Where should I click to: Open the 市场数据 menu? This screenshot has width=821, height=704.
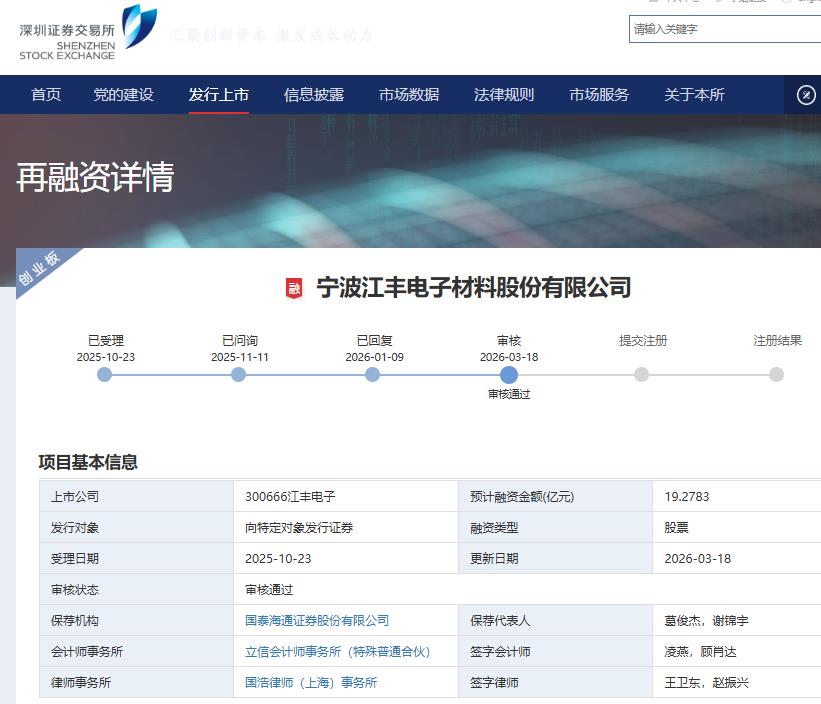(409, 95)
